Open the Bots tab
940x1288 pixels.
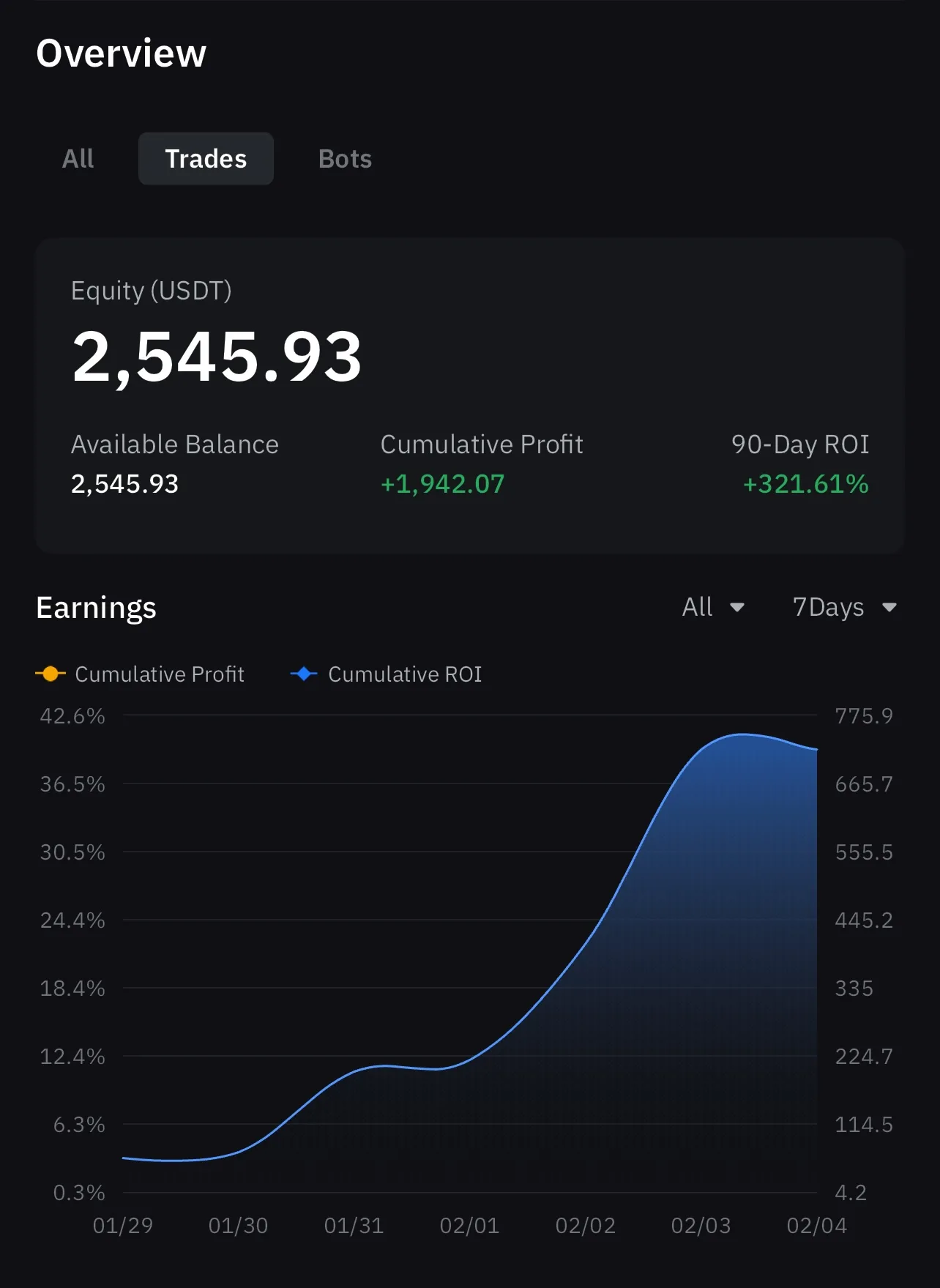(x=345, y=159)
